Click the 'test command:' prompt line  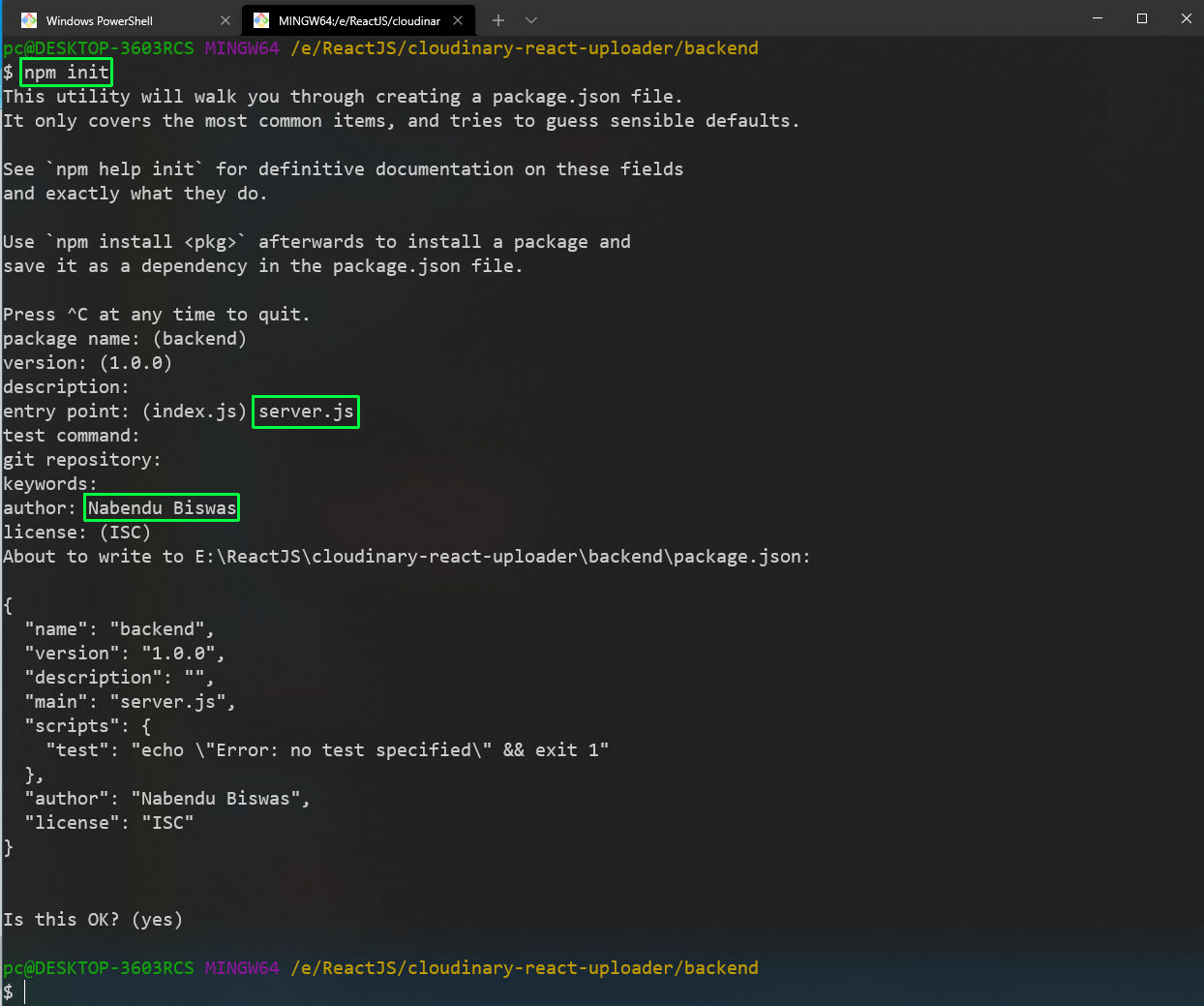pos(72,436)
